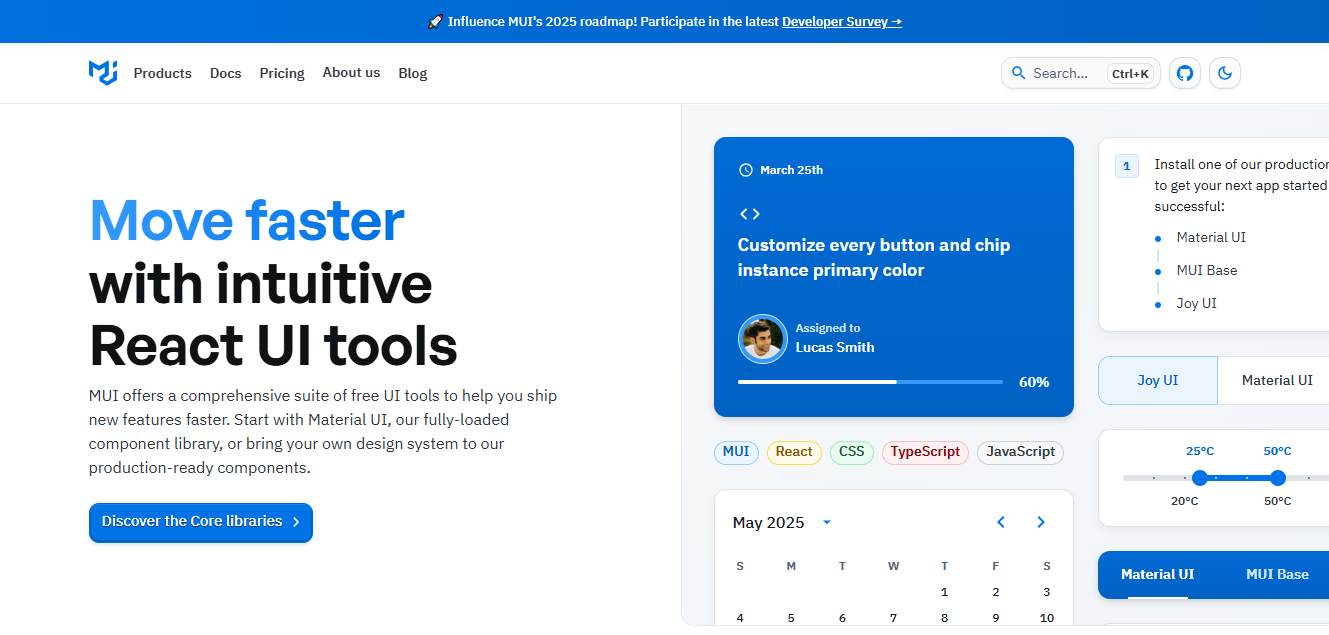Image resolution: width=1329 pixels, height=635 pixels.
Task: Click the clock icon beside March 25th
Action: click(745, 170)
